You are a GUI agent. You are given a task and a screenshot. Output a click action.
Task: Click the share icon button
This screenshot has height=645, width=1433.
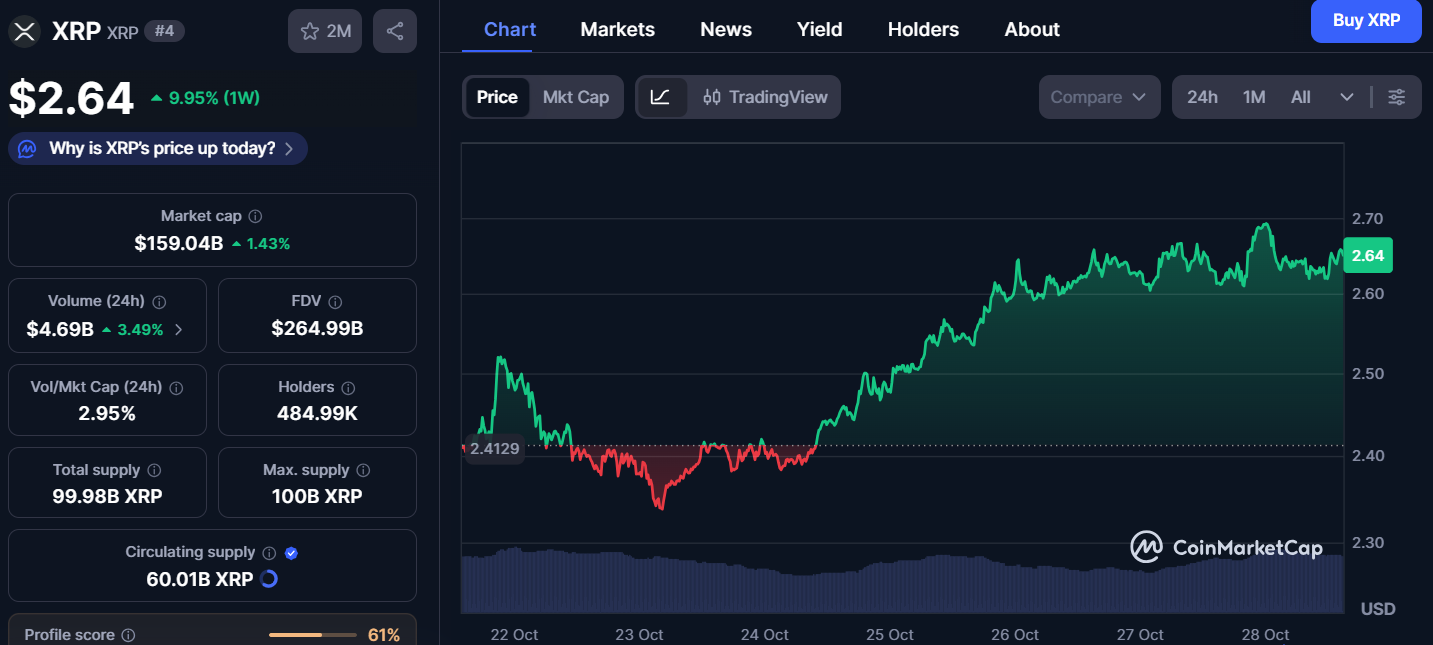395,31
